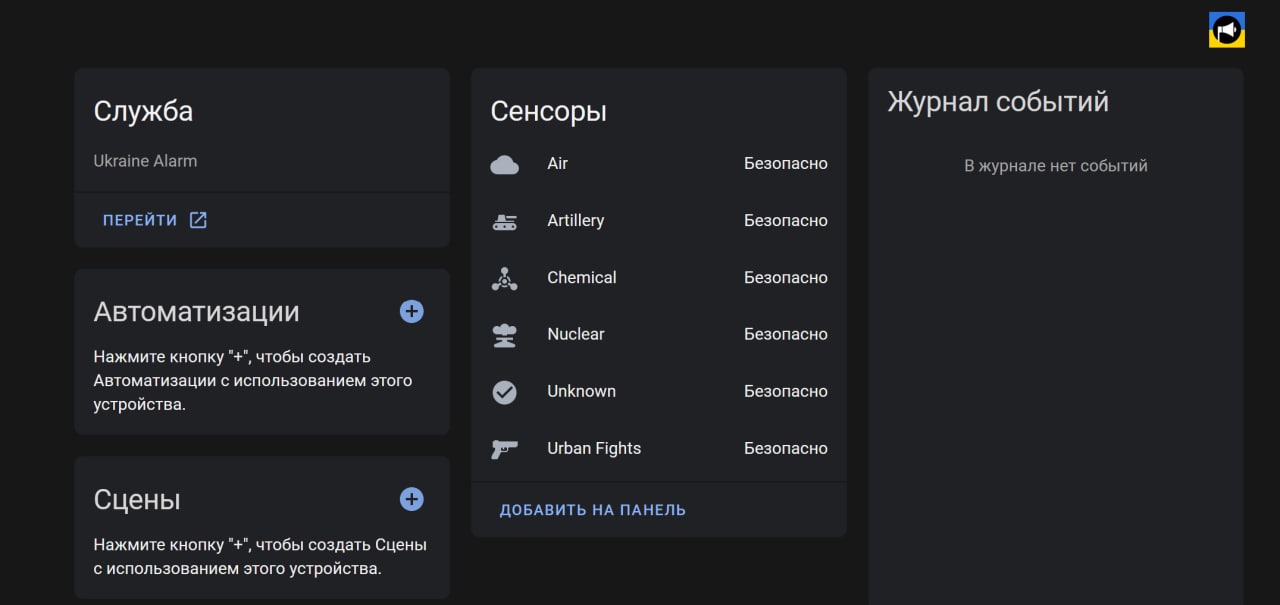Click the Air sensor cloud icon
Screen dimensions: 1280x605
(x=505, y=164)
